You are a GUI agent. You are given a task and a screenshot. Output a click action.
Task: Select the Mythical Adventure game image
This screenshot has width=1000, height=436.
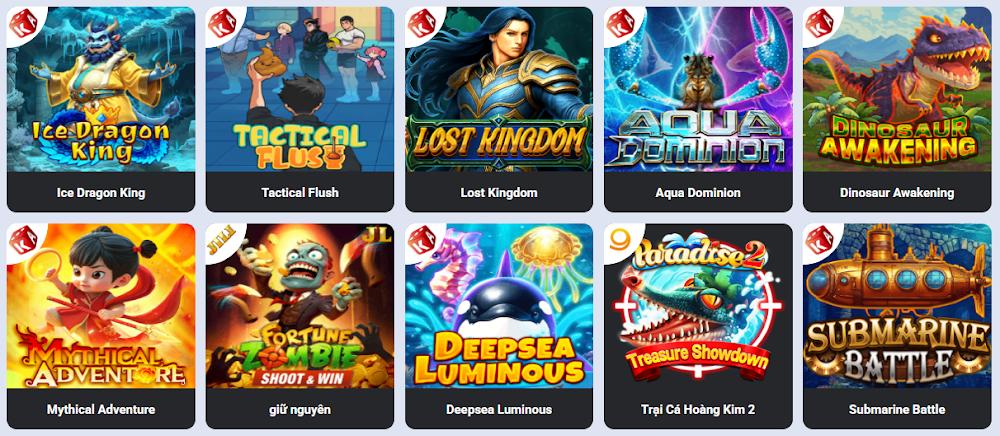(x=101, y=306)
